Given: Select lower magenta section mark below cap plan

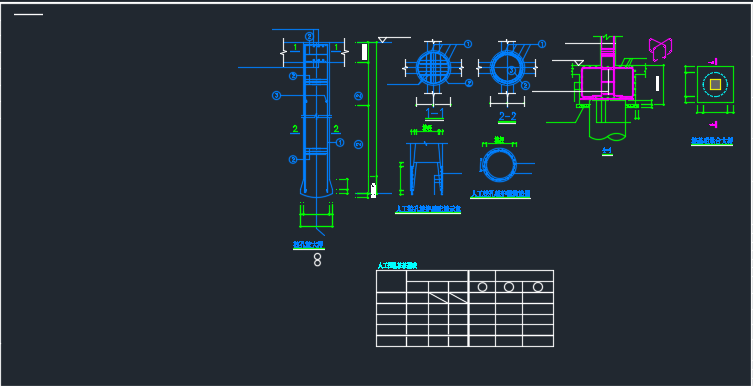Looking at the screenshot, I should tap(714, 124).
